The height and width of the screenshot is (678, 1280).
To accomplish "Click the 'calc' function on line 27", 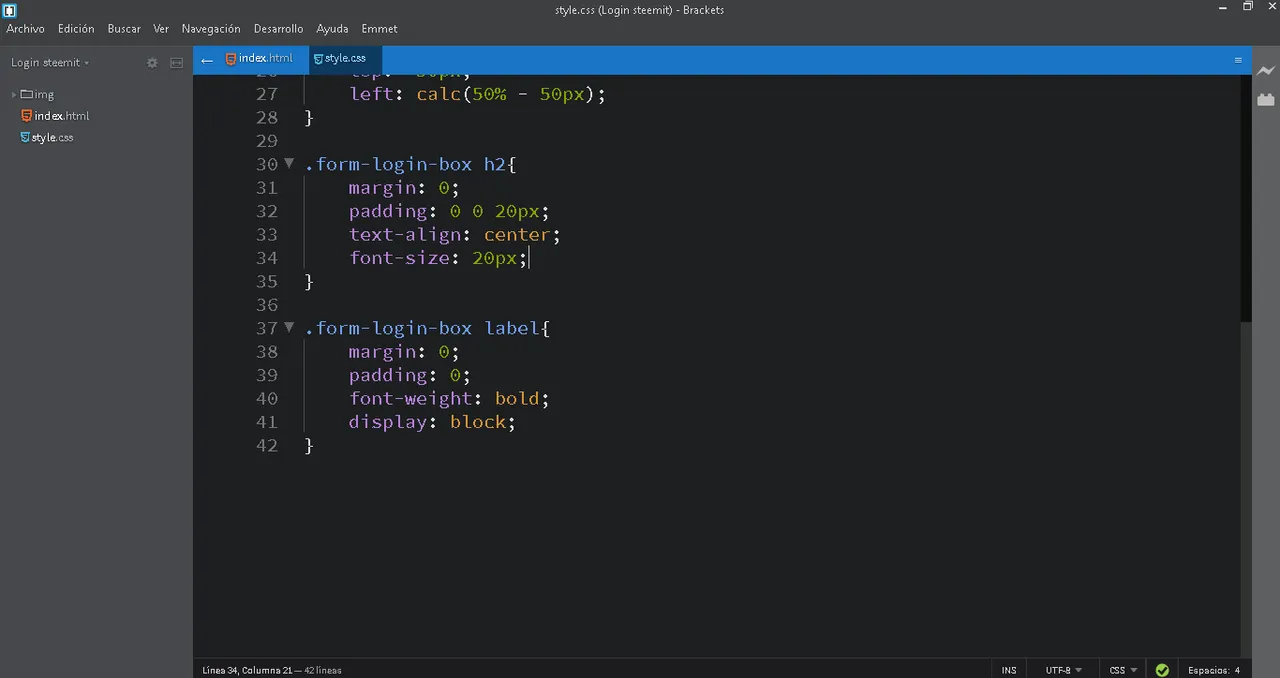I will pyautogui.click(x=439, y=94).
